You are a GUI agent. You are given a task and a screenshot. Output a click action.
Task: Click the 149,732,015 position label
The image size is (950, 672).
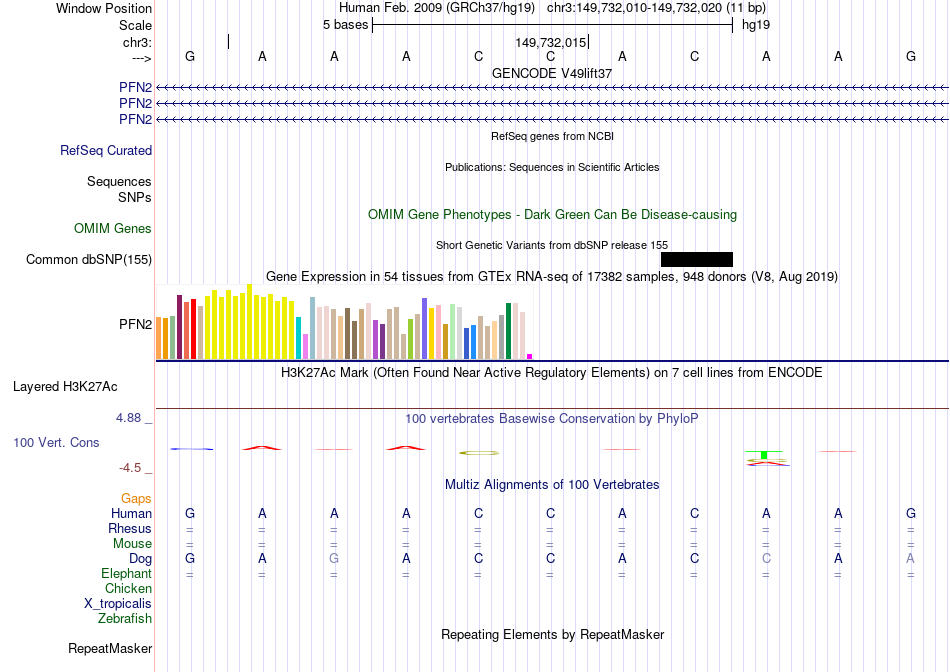click(x=551, y=42)
